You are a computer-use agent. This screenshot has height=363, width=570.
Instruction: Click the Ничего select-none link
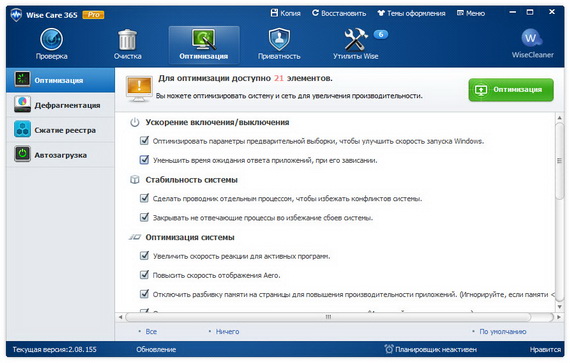pos(227,331)
